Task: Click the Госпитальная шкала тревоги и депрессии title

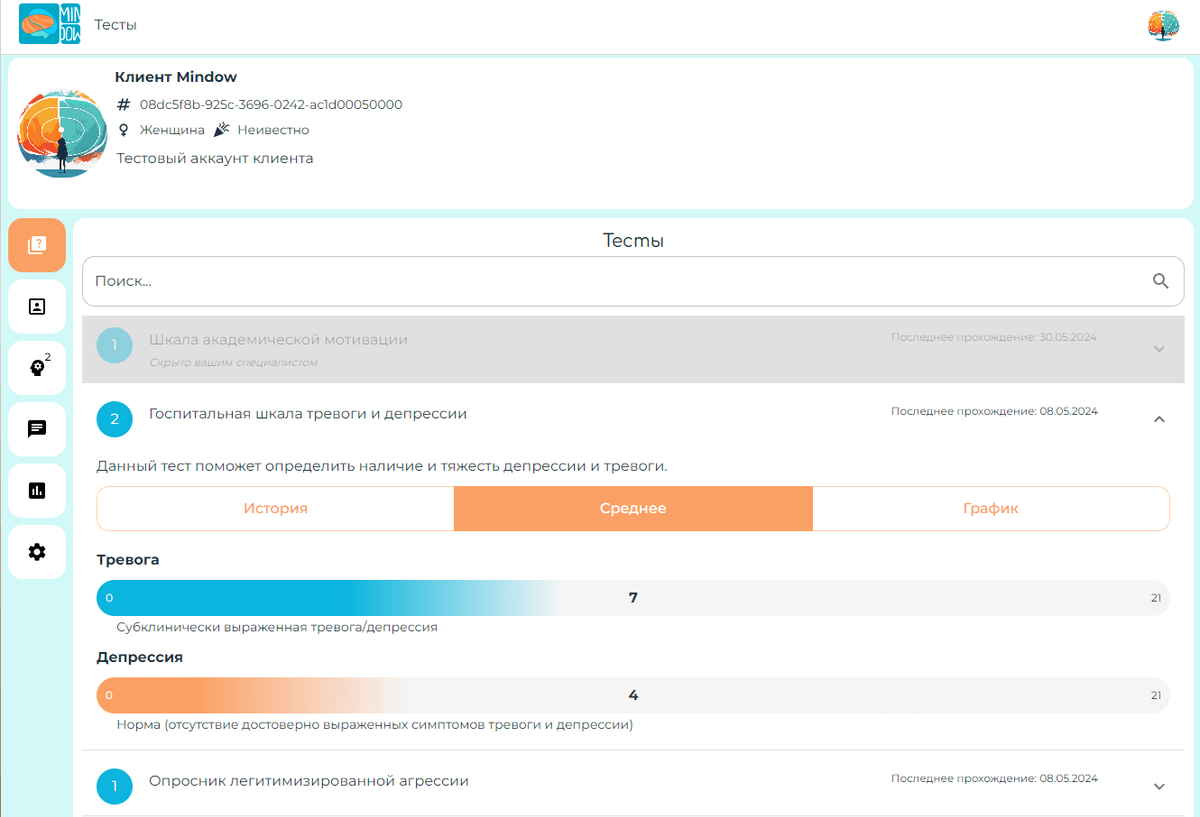Action: tap(308, 413)
